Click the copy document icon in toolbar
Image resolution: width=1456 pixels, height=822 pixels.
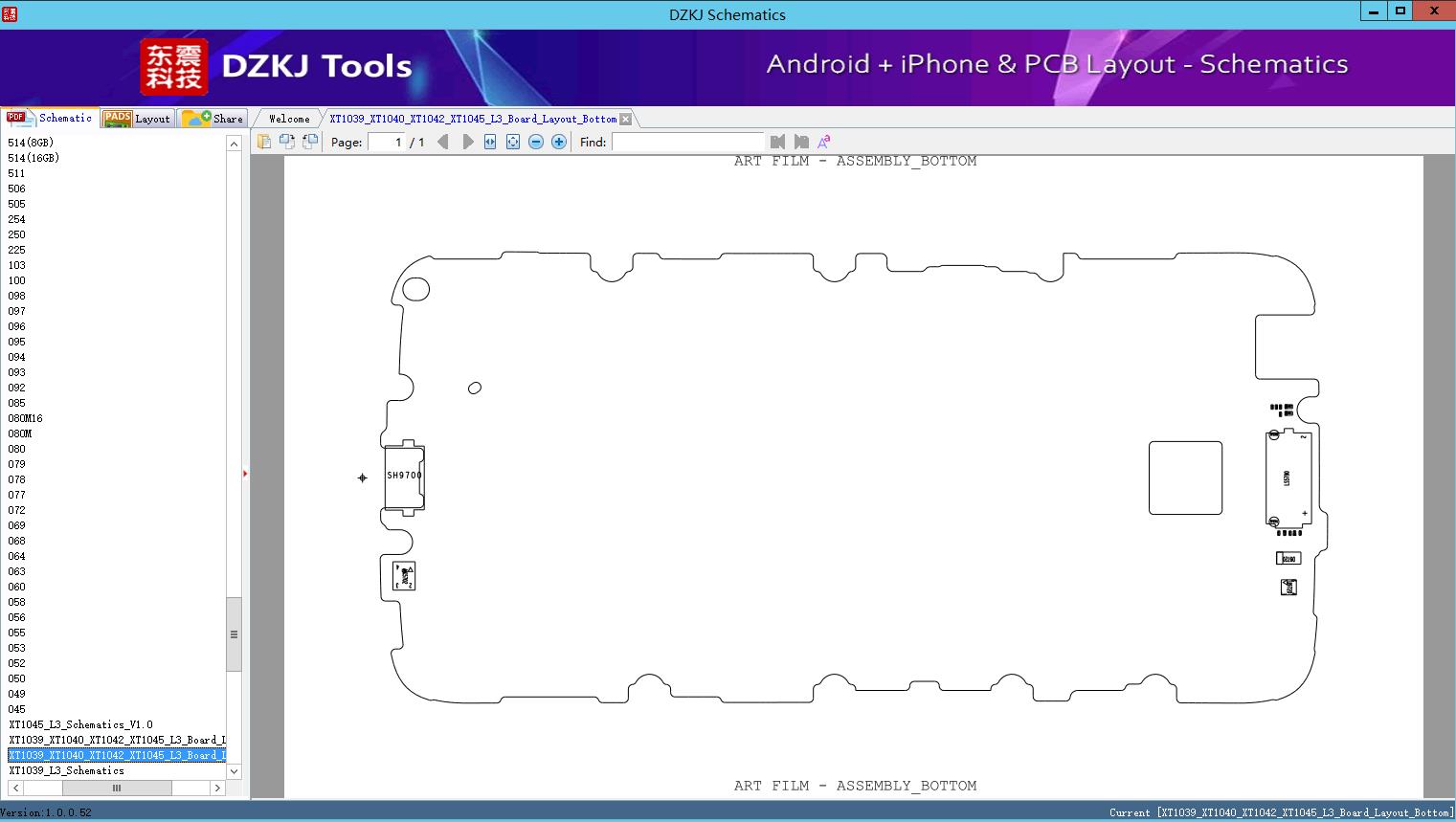(264, 142)
